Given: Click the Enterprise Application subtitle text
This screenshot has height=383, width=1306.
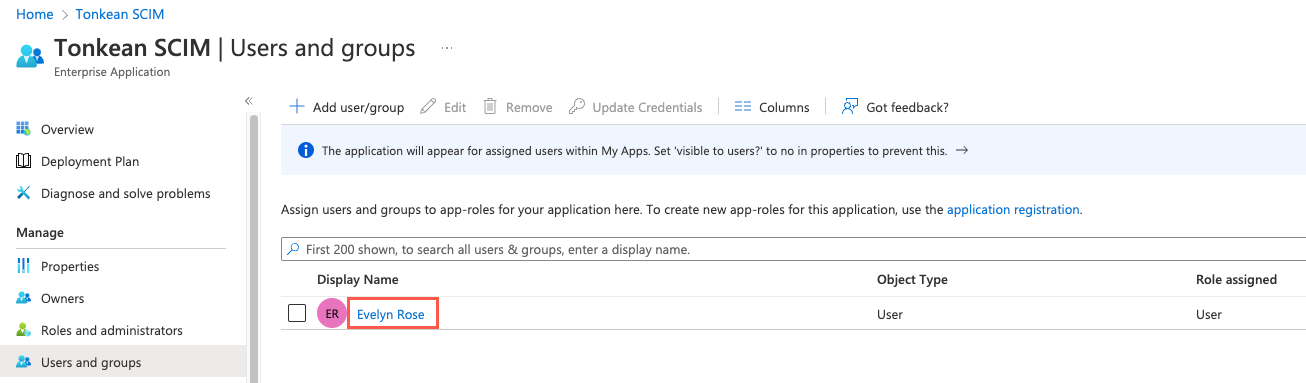Looking at the screenshot, I should pyautogui.click(x=112, y=72).
